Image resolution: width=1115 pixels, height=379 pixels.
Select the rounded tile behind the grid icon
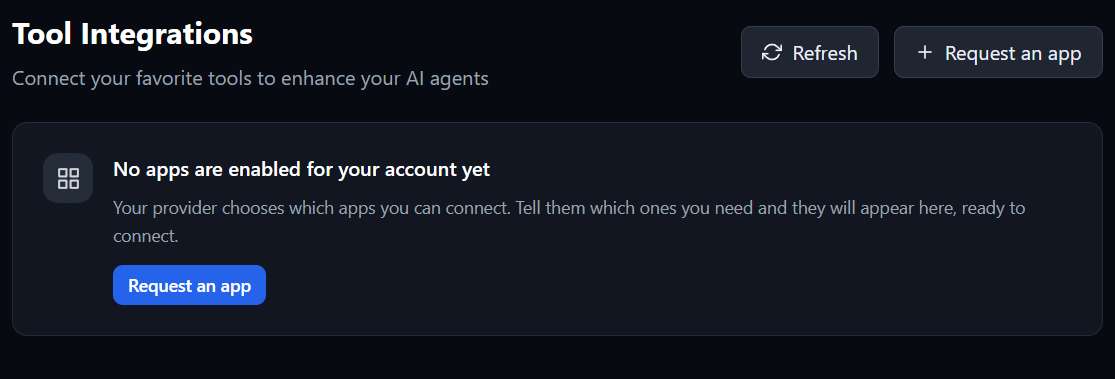click(68, 178)
